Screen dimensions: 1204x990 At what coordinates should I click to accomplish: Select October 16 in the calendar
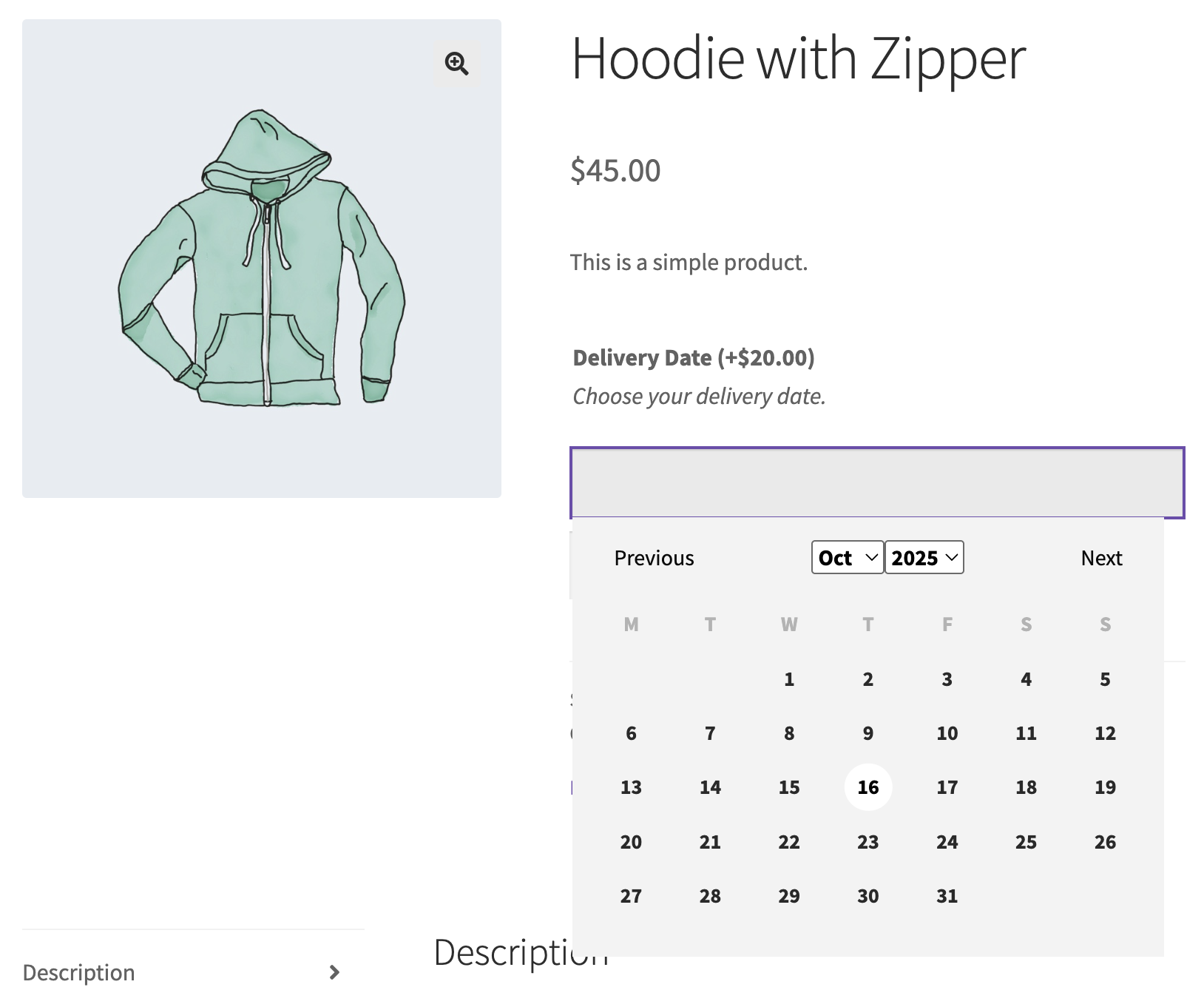coord(868,787)
